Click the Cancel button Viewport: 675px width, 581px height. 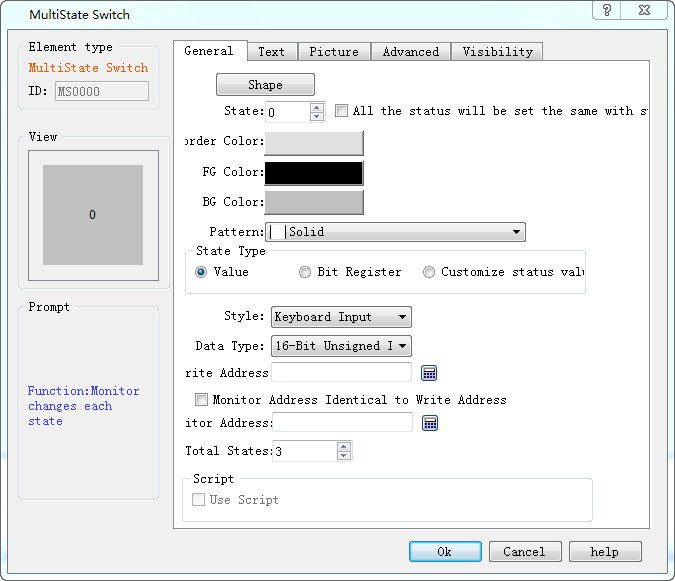[x=525, y=552]
